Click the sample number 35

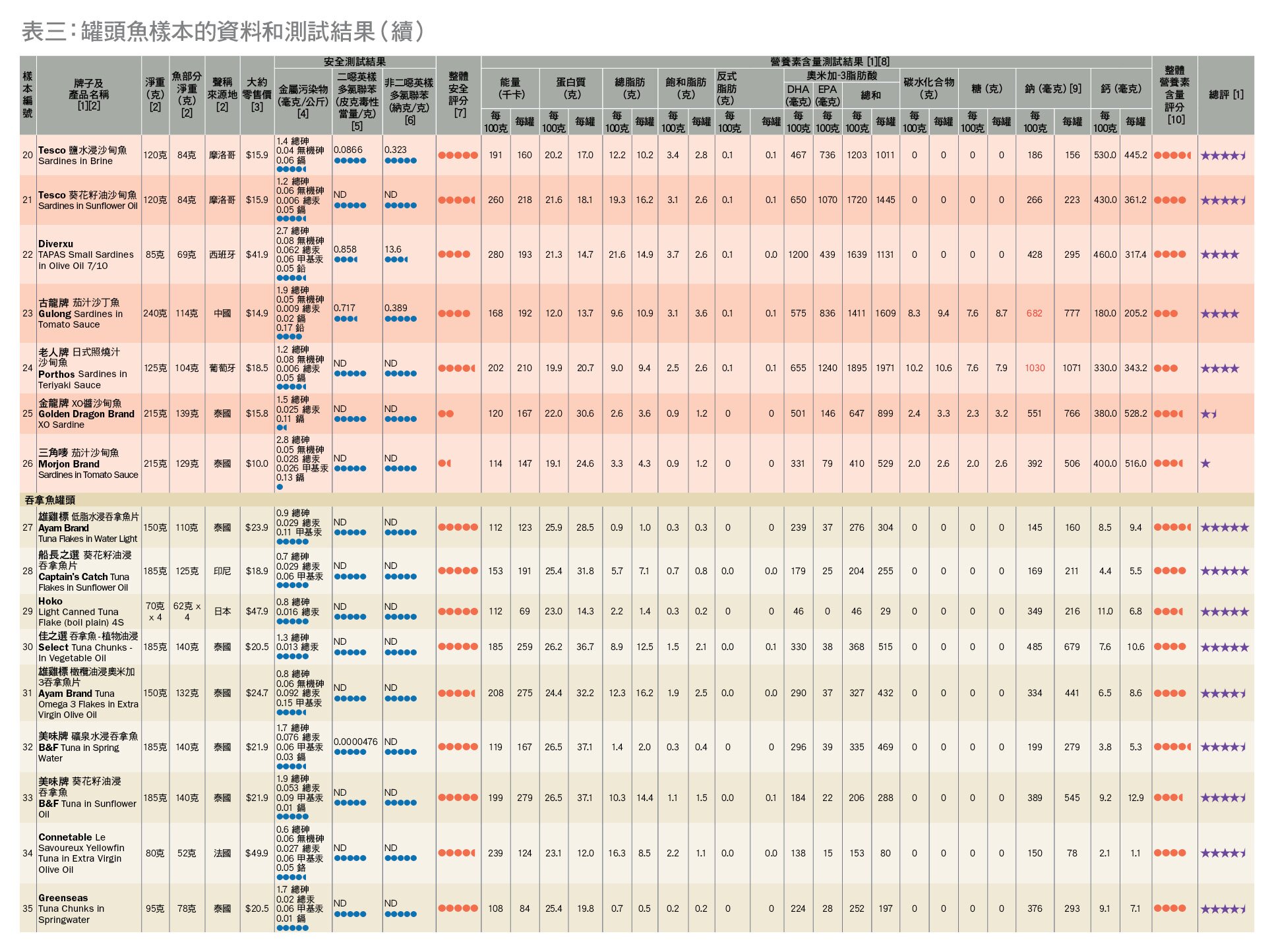coord(28,908)
